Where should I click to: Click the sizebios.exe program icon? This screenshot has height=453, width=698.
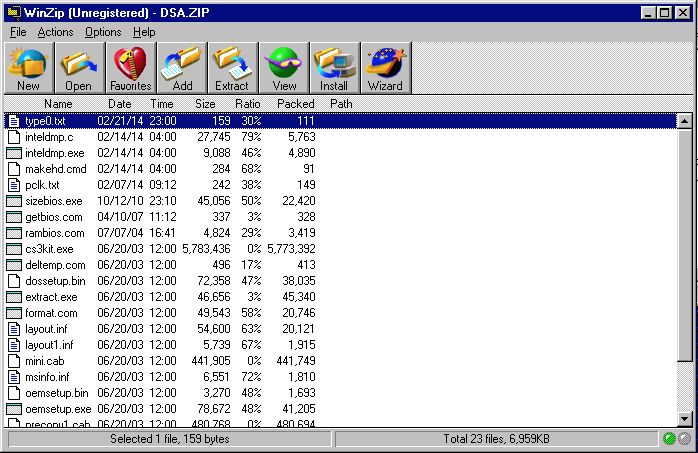click(x=14, y=201)
